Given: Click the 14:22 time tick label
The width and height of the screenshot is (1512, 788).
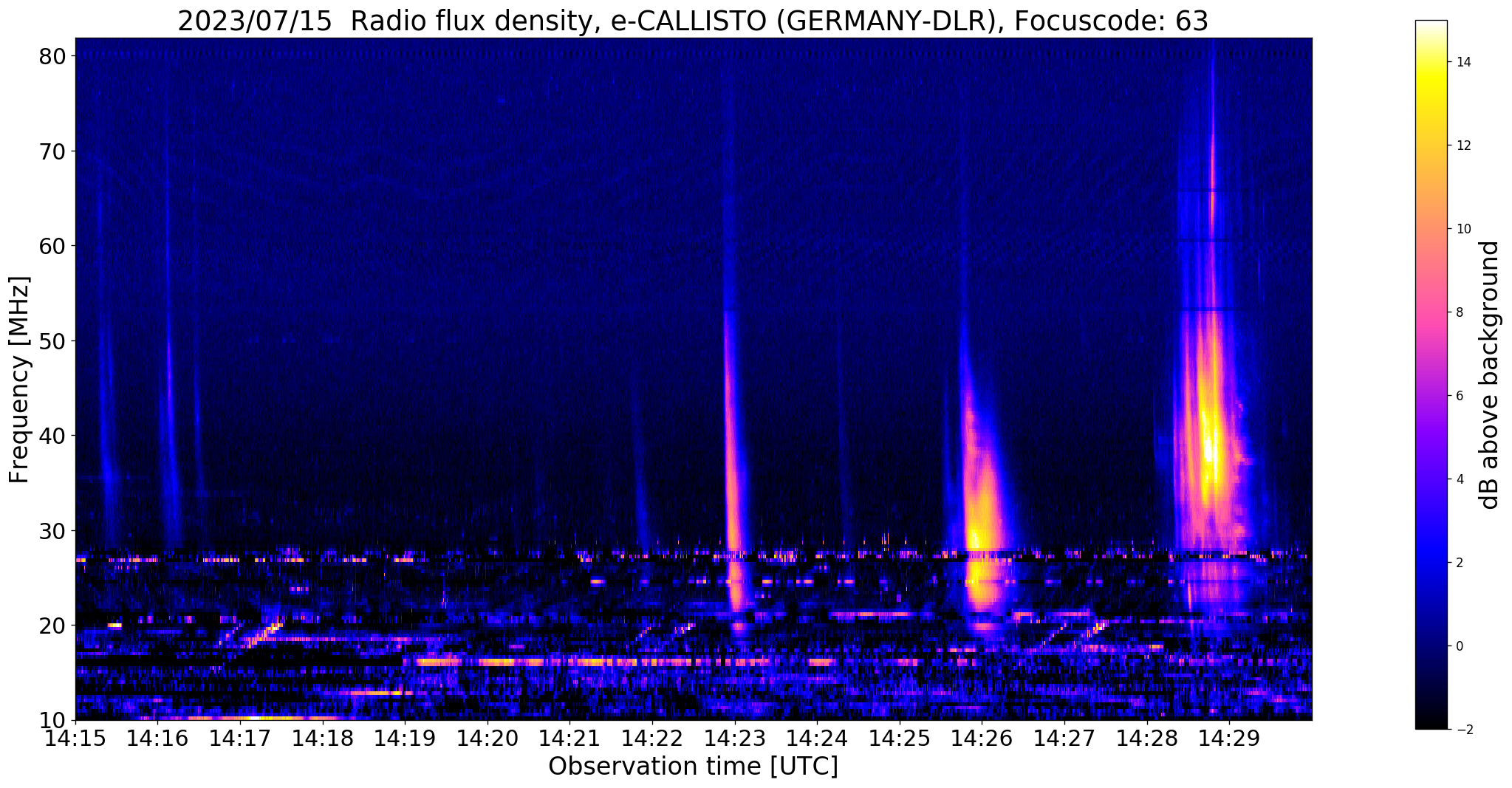Looking at the screenshot, I should tap(652, 739).
